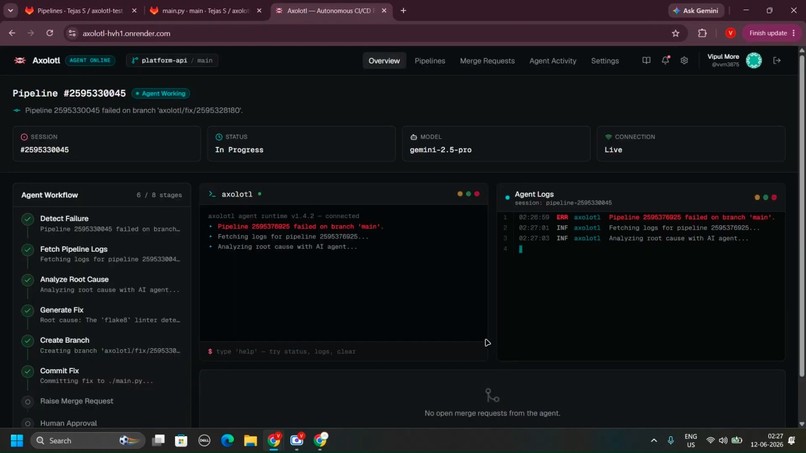Click the green dot in axolotl terminal header
806x453 pixels.
coord(468,194)
